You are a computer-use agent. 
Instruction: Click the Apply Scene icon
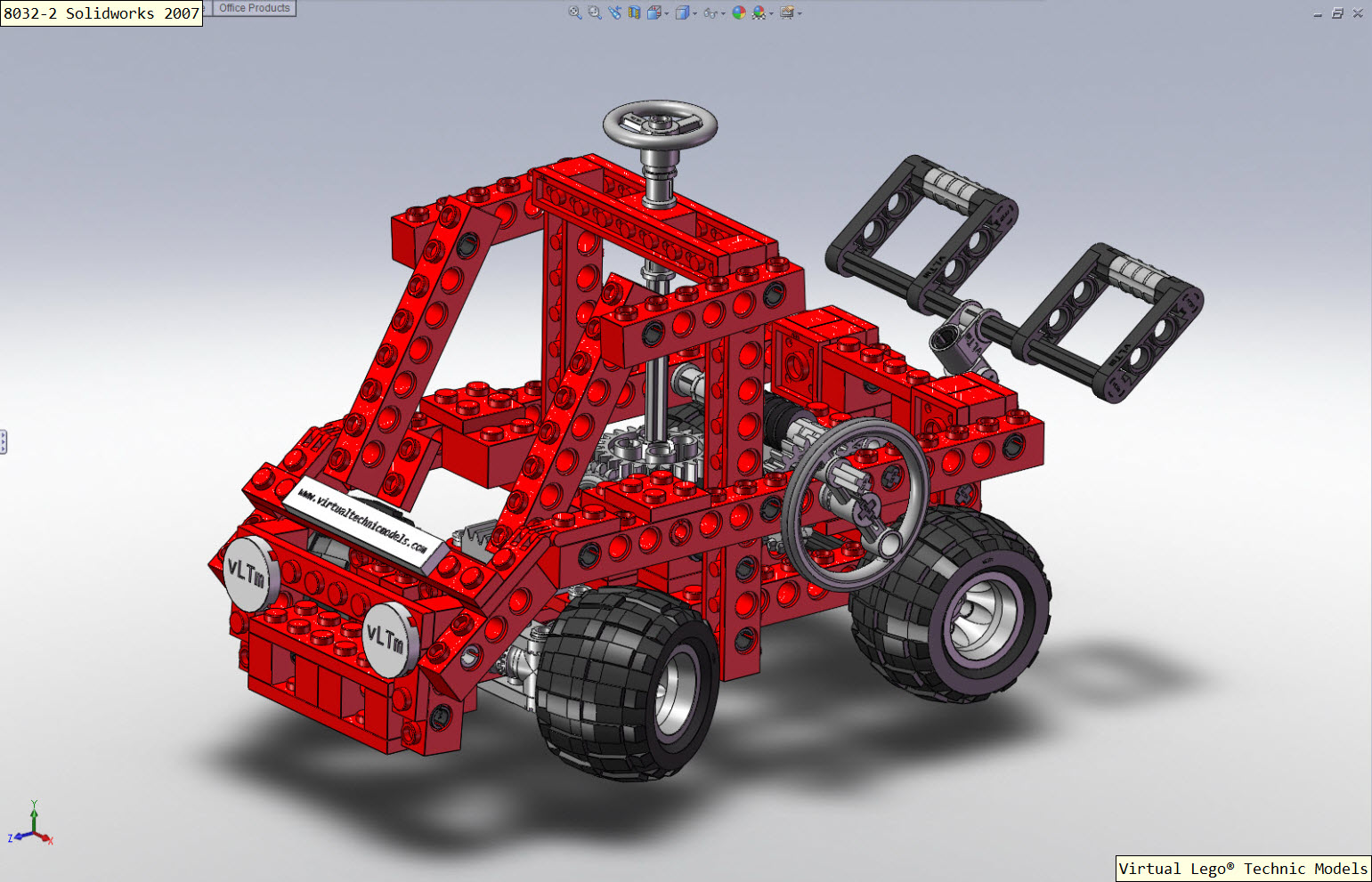coord(759,12)
